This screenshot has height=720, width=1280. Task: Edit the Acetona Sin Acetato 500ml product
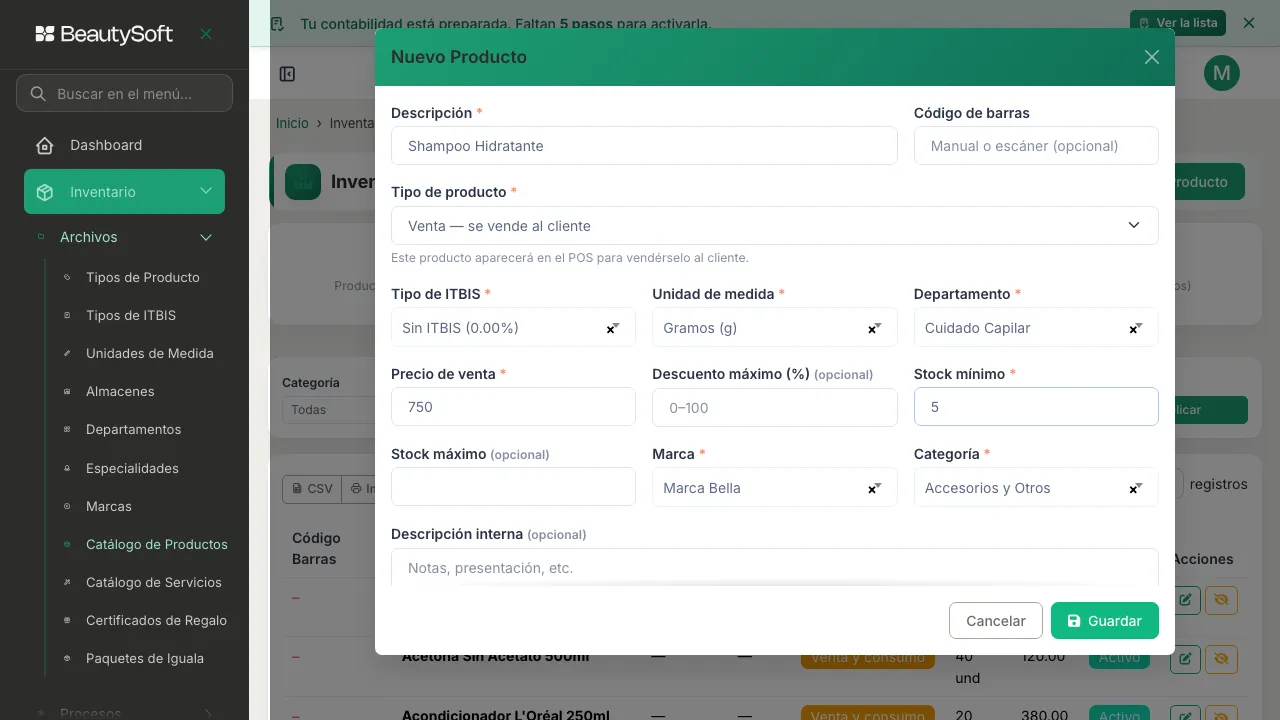click(x=1185, y=659)
